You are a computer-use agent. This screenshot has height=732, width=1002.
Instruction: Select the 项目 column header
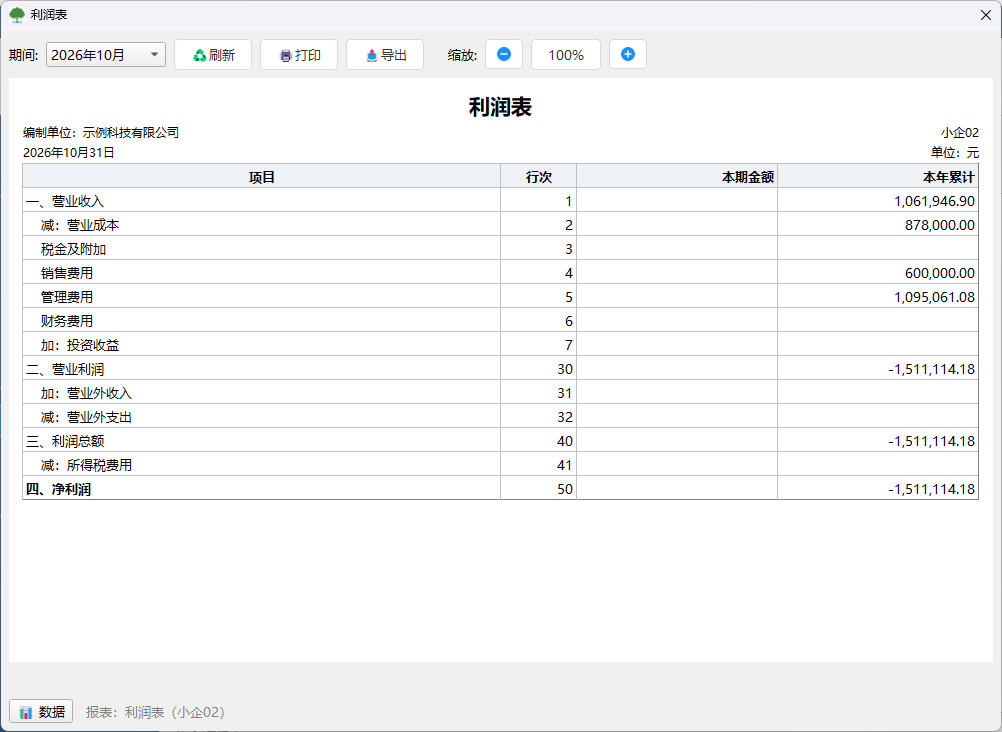(x=261, y=177)
